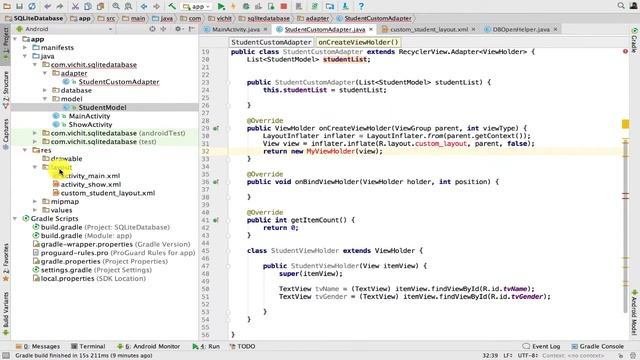
Task: Click the UTF-8 encoding in status bar
Action: coord(527,356)
